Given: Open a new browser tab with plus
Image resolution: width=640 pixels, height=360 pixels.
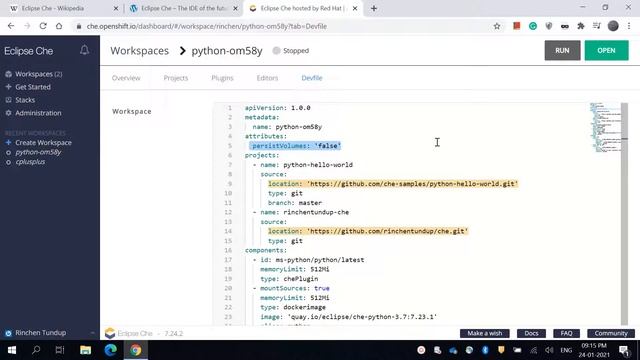Looking at the screenshot, I should click(x=374, y=8).
